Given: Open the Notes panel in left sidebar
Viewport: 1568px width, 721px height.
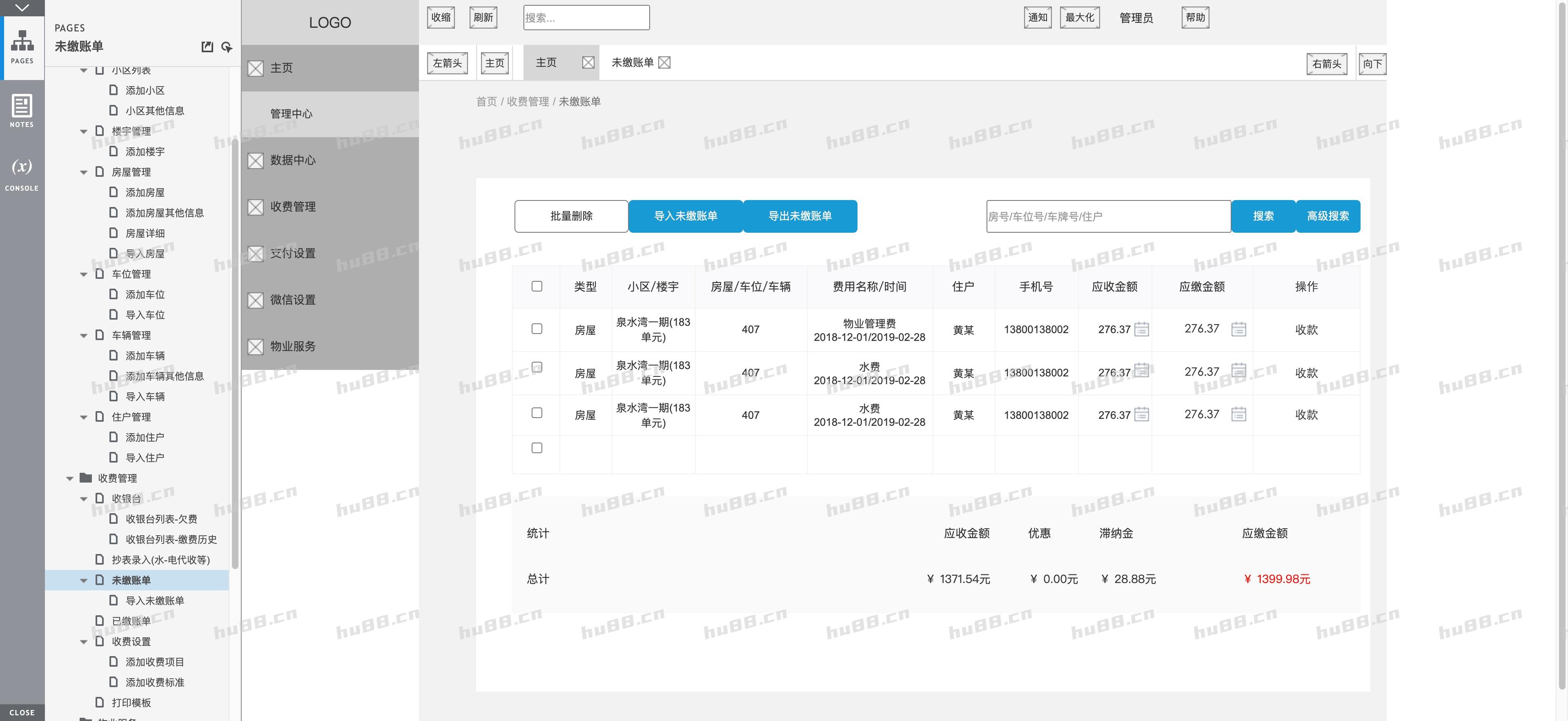Looking at the screenshot, I should [22, 111].
